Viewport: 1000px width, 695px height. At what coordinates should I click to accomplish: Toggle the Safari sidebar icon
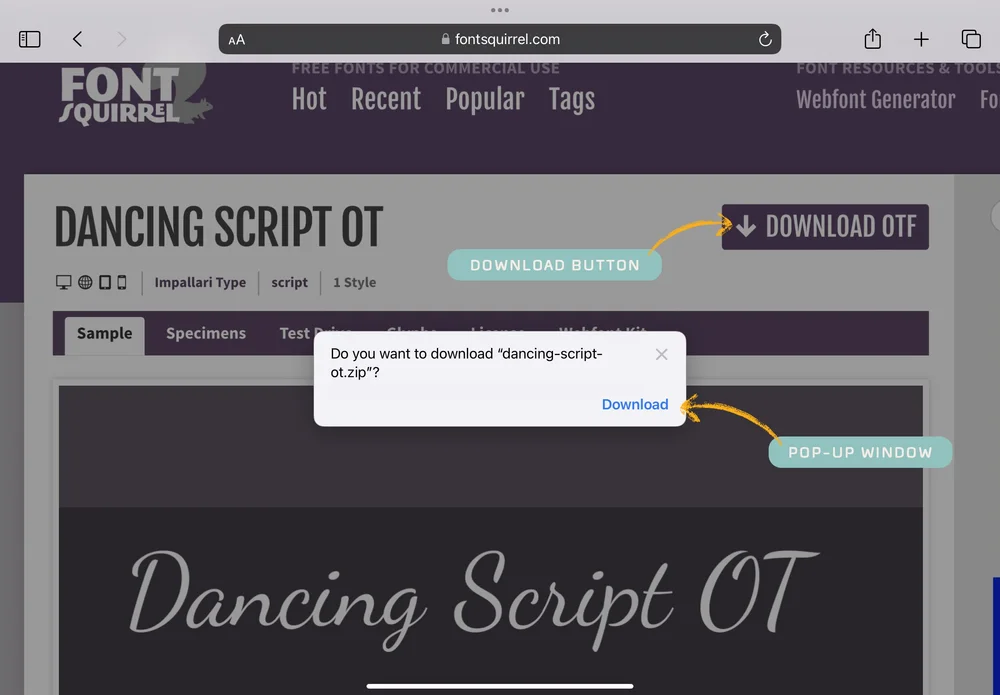(30, 38)
